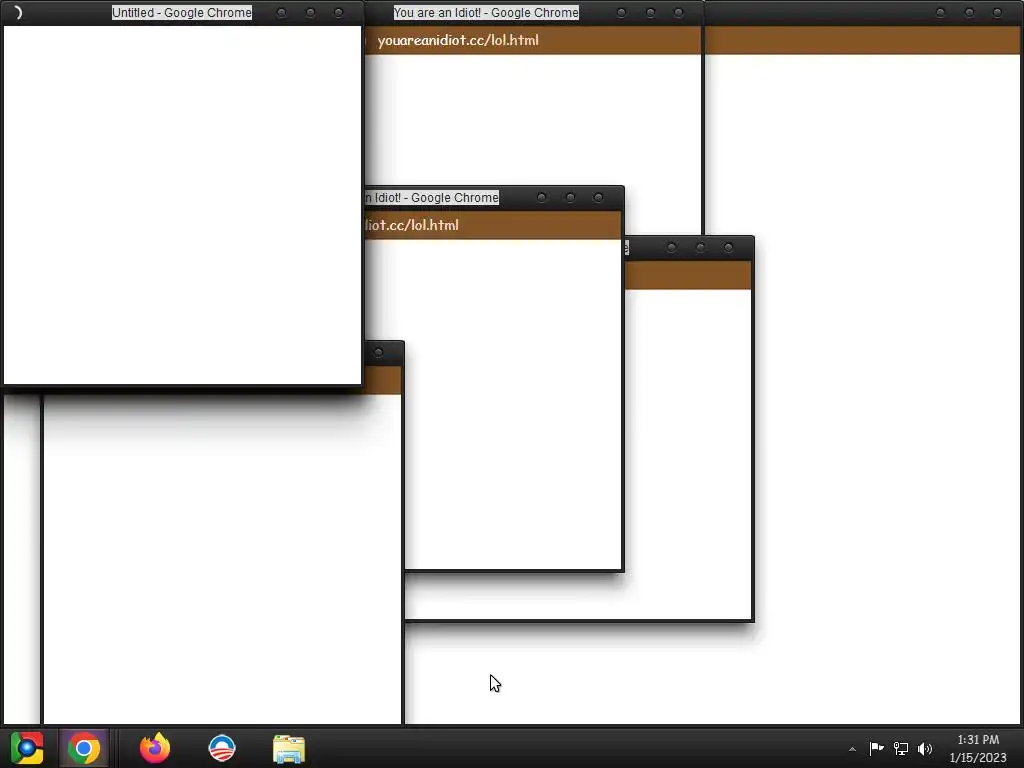Image resolution: width=1024 pixels, height=768 pixels.
Task: Open the clock showing 1:31 PM
Action: point(978,748)
